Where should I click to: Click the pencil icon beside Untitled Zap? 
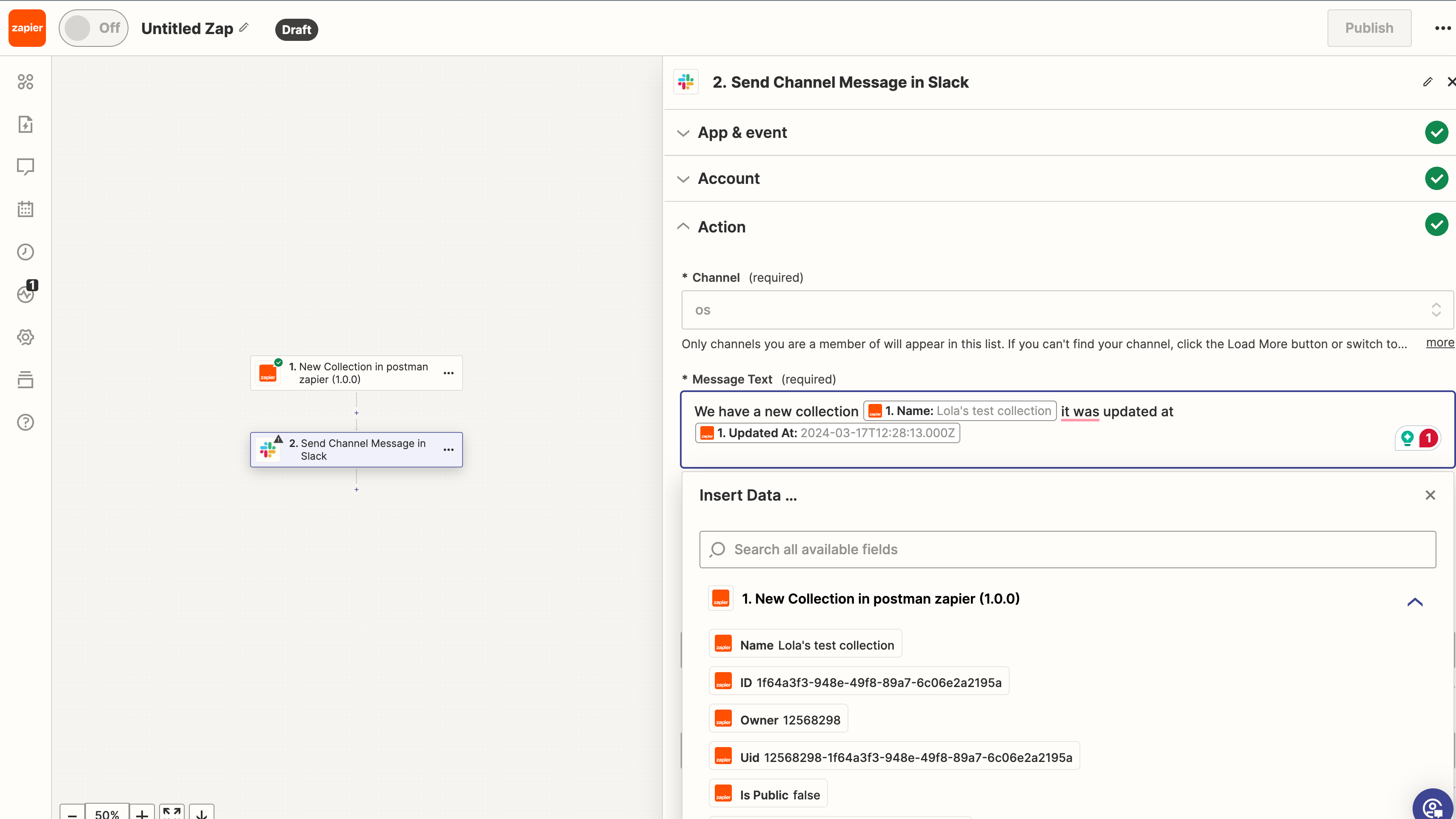click(x=244, y=27)
